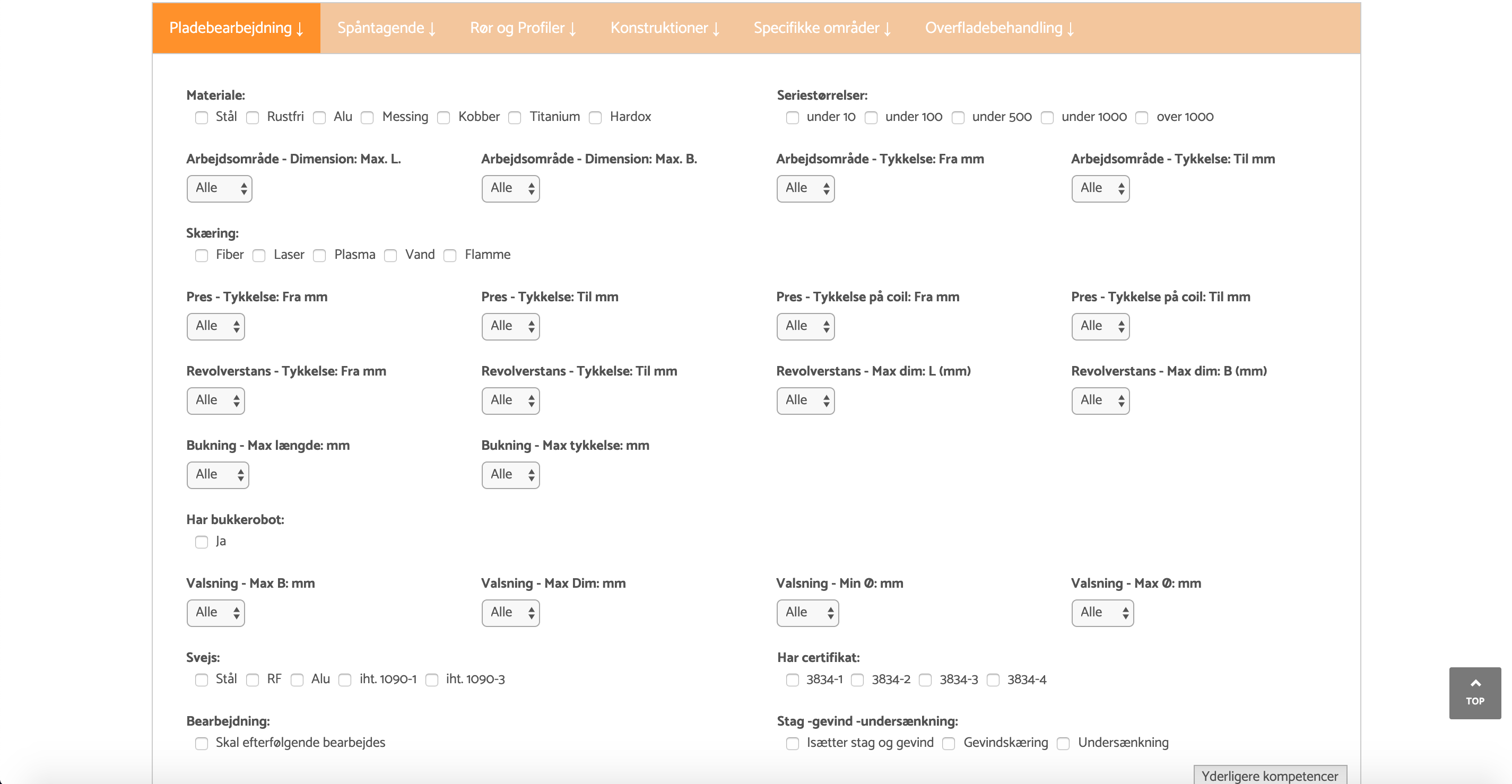This screenshot has width=1512, height=784.
Task: Check the 3834-2 certificate checkbox
Action: click(x=857, y=680)
